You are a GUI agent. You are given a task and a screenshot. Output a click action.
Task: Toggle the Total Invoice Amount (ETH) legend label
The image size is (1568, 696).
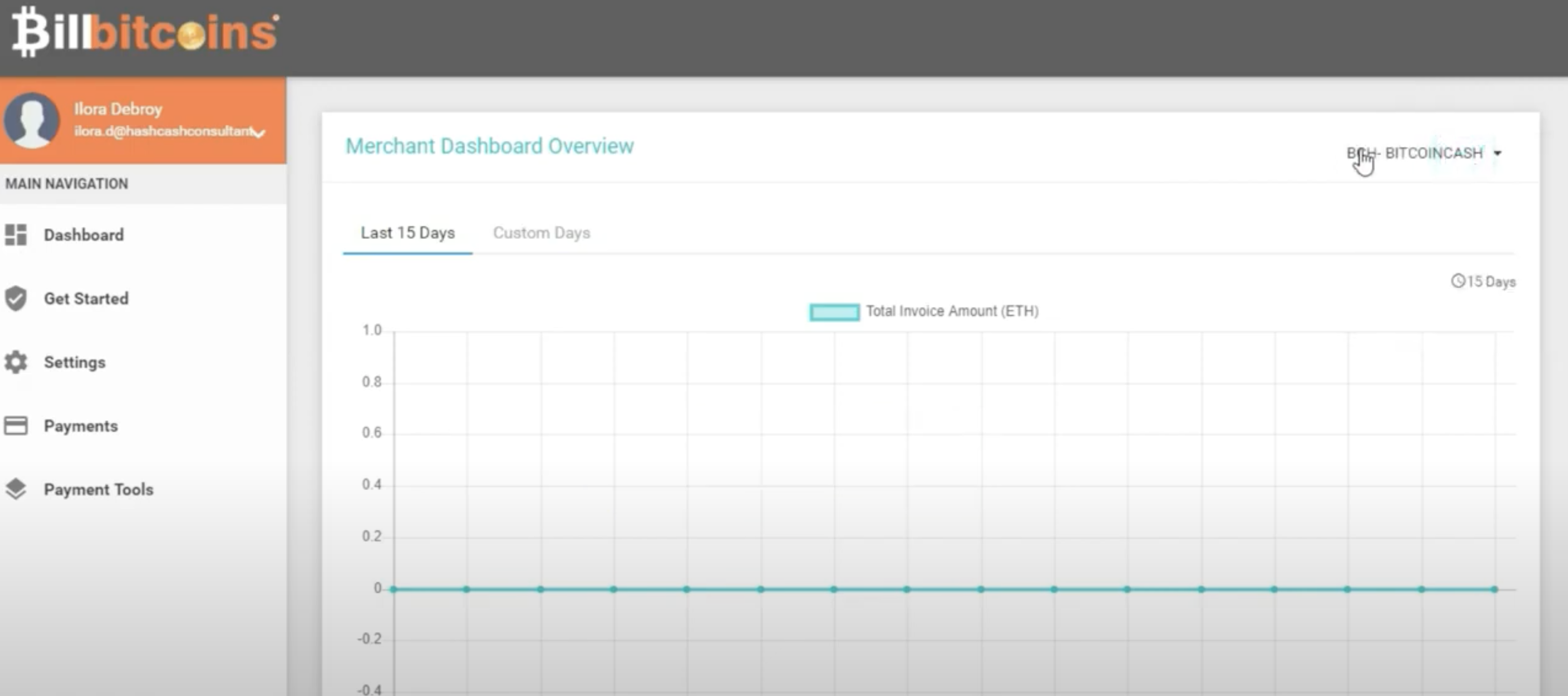click(x=952, y=311)
